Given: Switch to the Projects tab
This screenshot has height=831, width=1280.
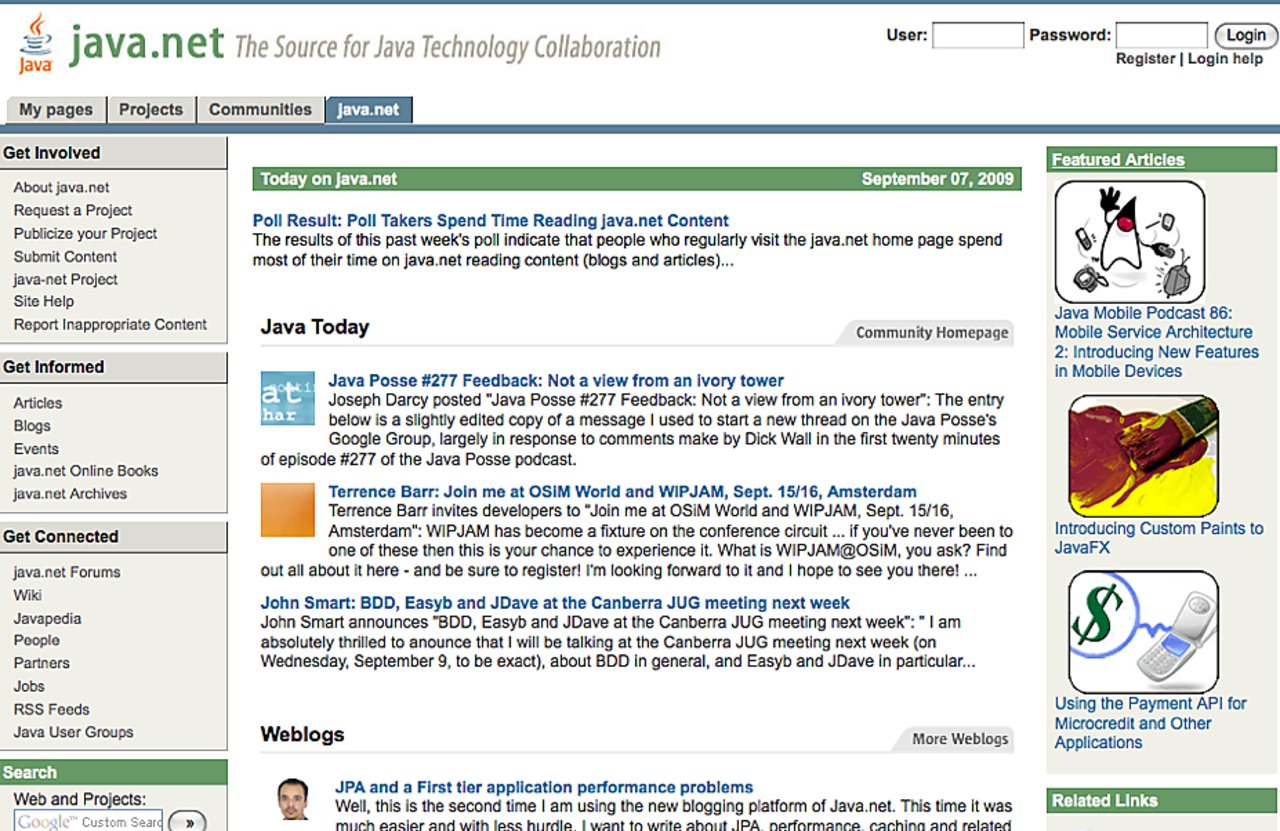Looking at the screenshot, I should tap(151, 110).
